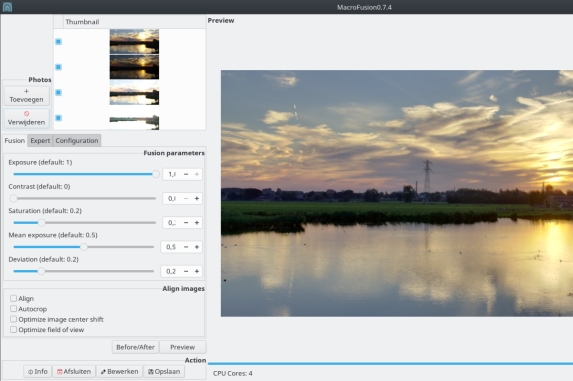573x381 pixels.
Task: Open Info dialog button
Action: (38, 372)
